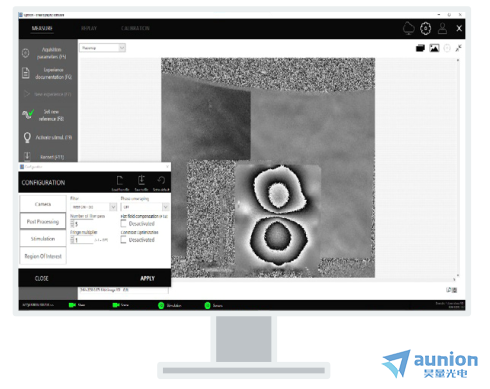Open settings gear in top bar
490x389 pixels.
click(426, 28)
